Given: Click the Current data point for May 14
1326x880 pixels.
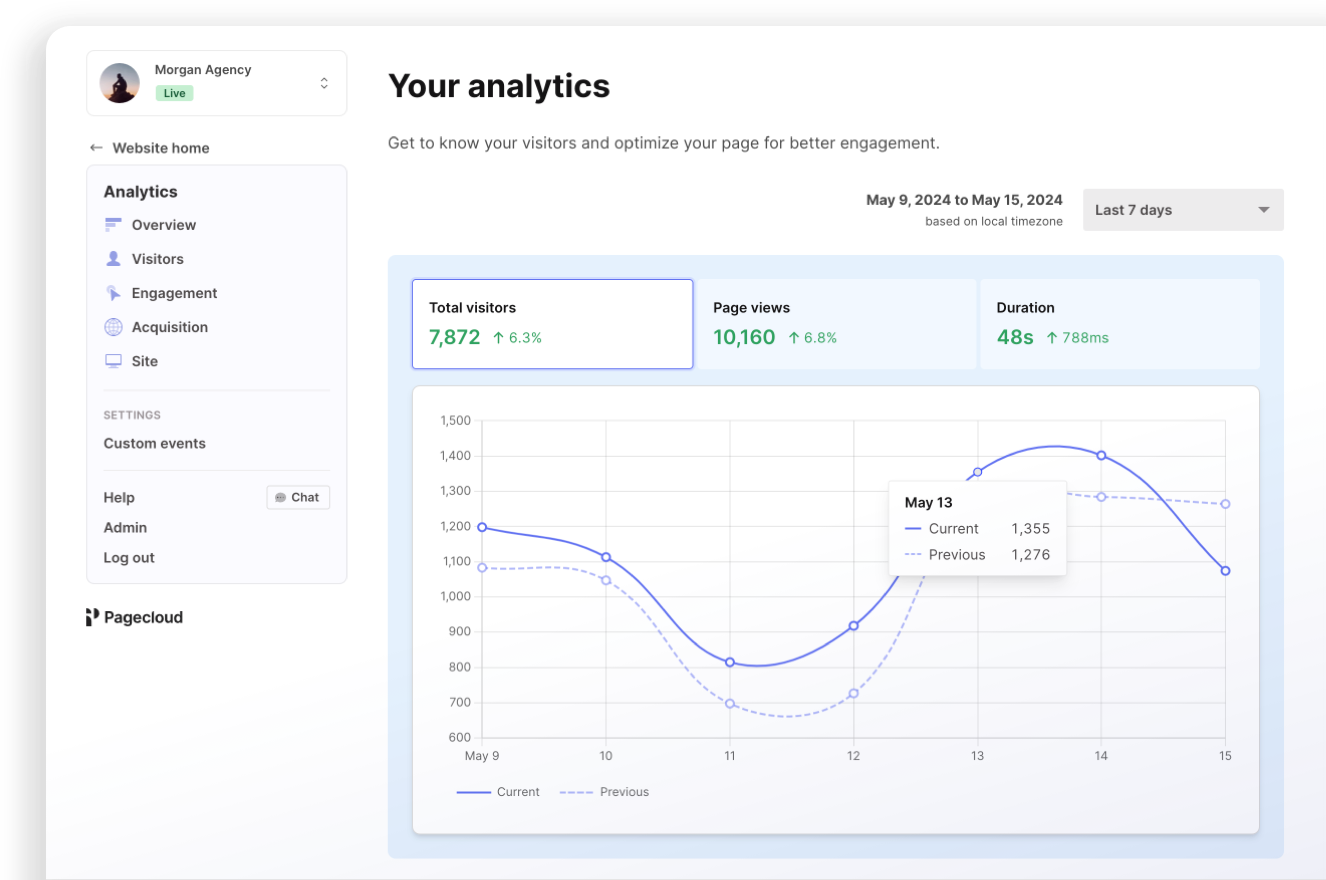Looking at the screenshot, I should click(x=1101, y=455).
